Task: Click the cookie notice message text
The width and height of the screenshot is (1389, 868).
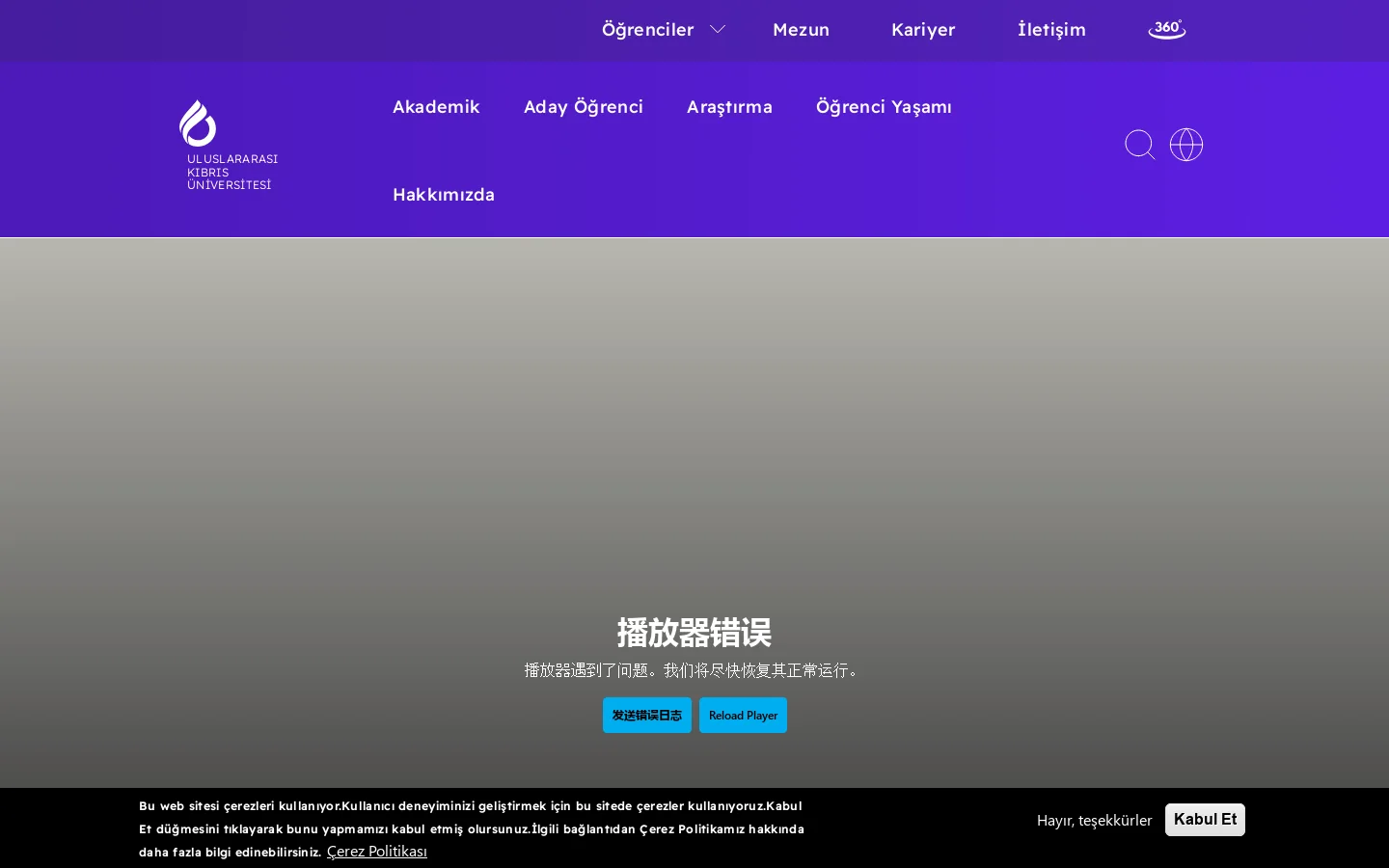Action: point(472,828)
